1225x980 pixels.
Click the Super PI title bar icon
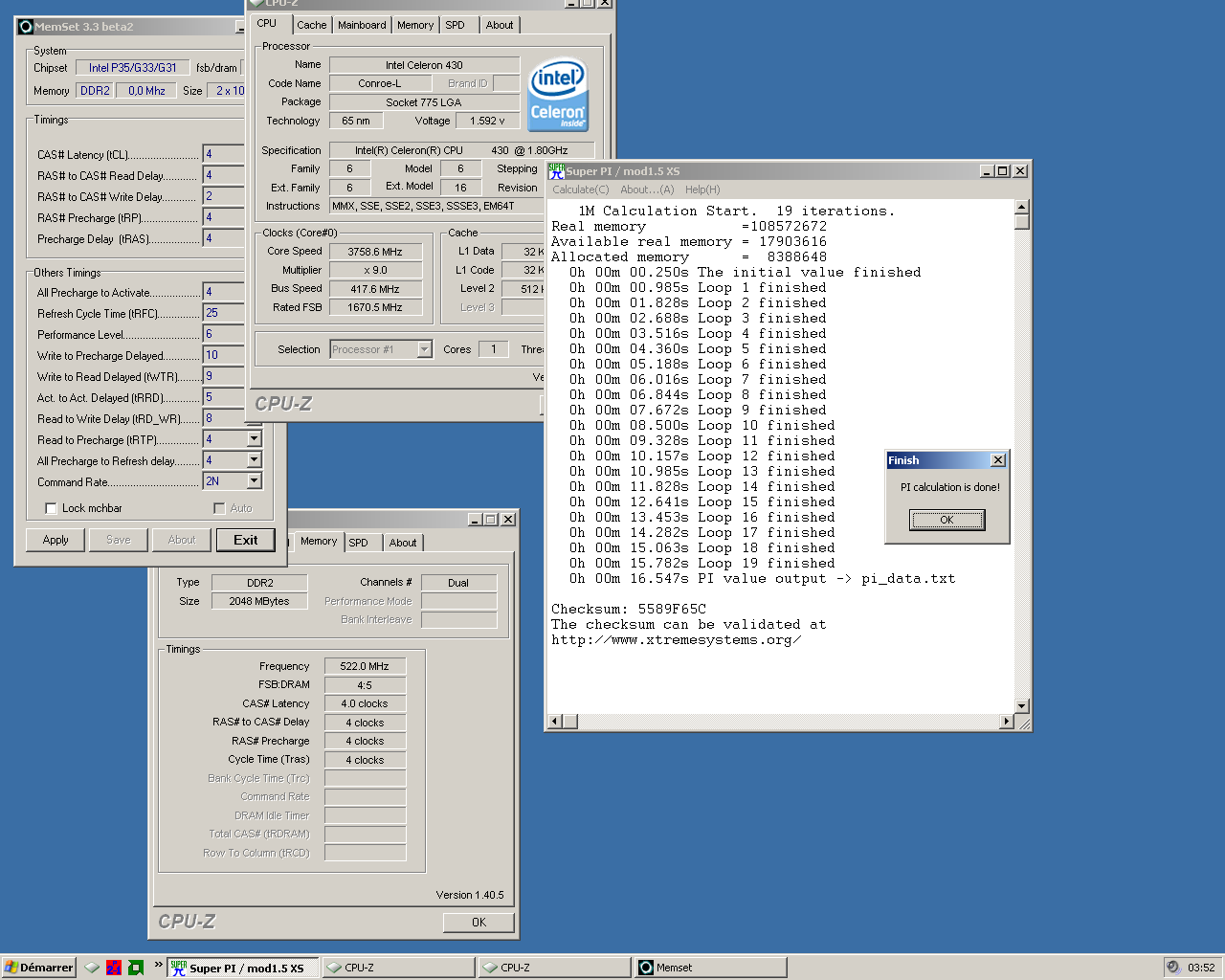556,171
